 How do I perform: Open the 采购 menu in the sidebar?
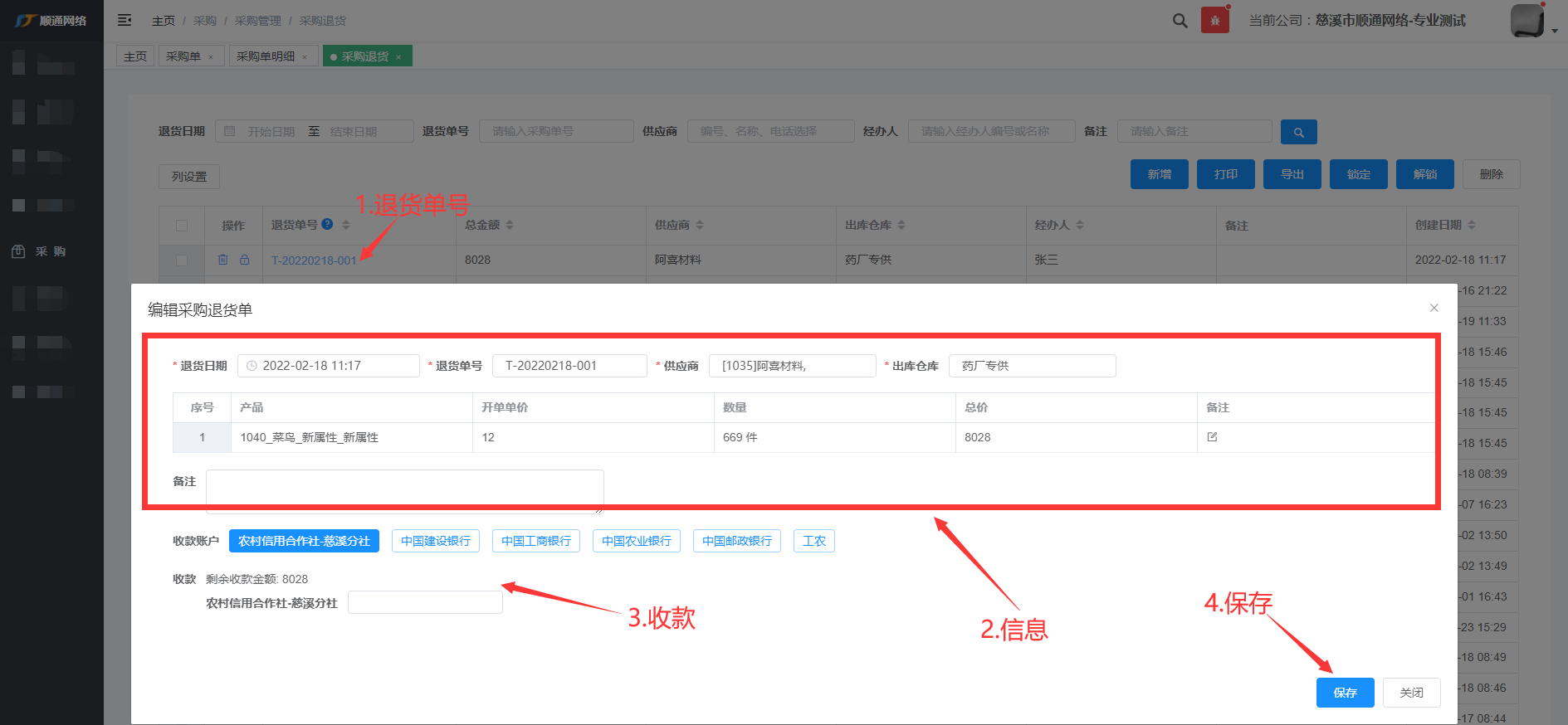(x=50, y=251)
